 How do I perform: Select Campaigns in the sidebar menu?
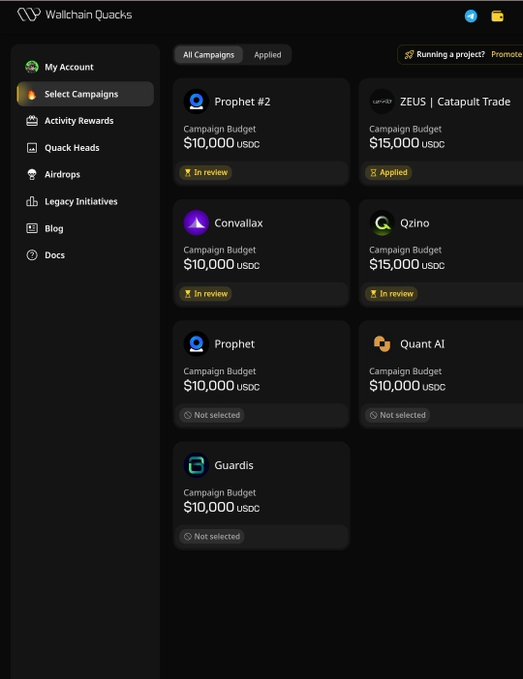tap(85, 94)
